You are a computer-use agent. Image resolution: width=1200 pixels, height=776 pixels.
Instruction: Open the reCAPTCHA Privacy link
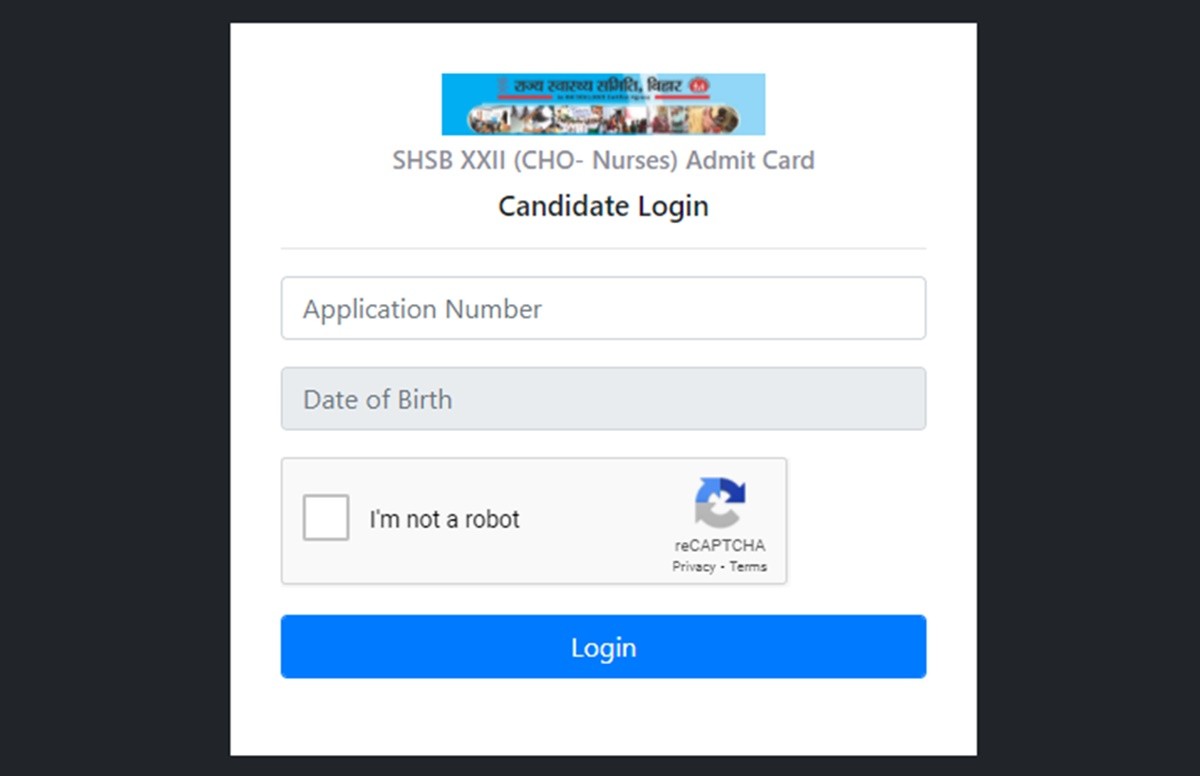pos(693,567)
